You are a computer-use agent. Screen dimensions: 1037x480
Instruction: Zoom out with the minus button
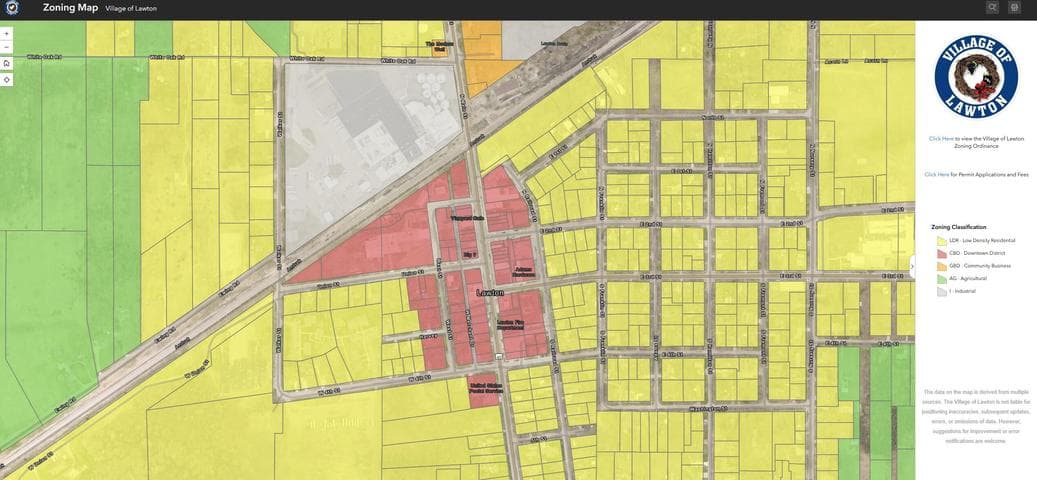click(7, 47)
